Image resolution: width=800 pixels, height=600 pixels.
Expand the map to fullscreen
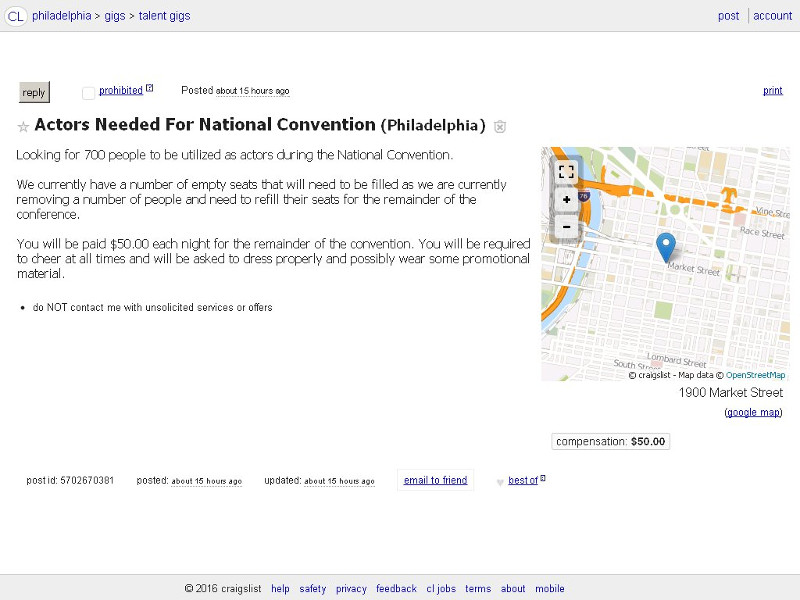[x=566, y=172]
